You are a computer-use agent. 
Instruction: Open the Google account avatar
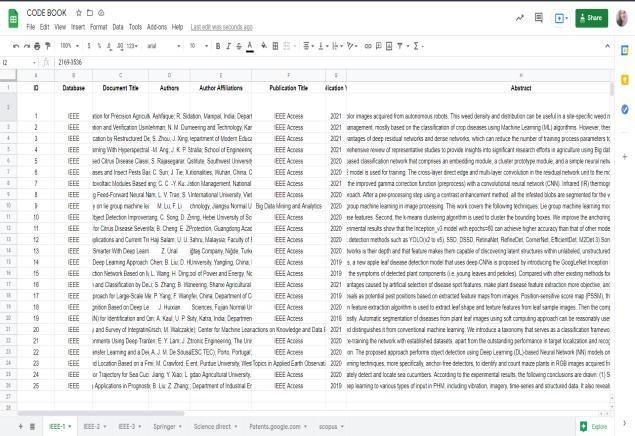(x=622, y=18)
